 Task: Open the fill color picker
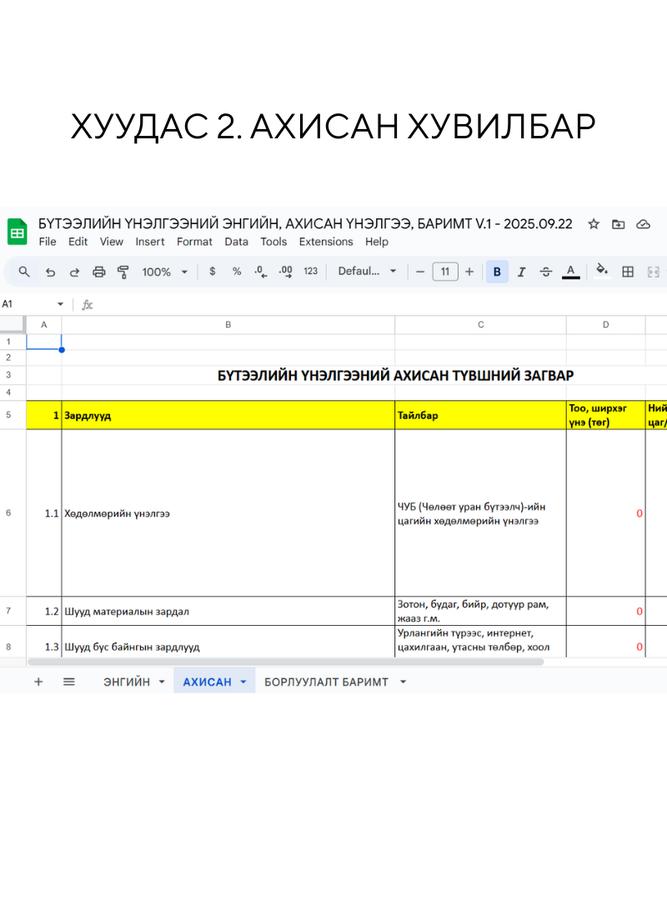point(602,270)
